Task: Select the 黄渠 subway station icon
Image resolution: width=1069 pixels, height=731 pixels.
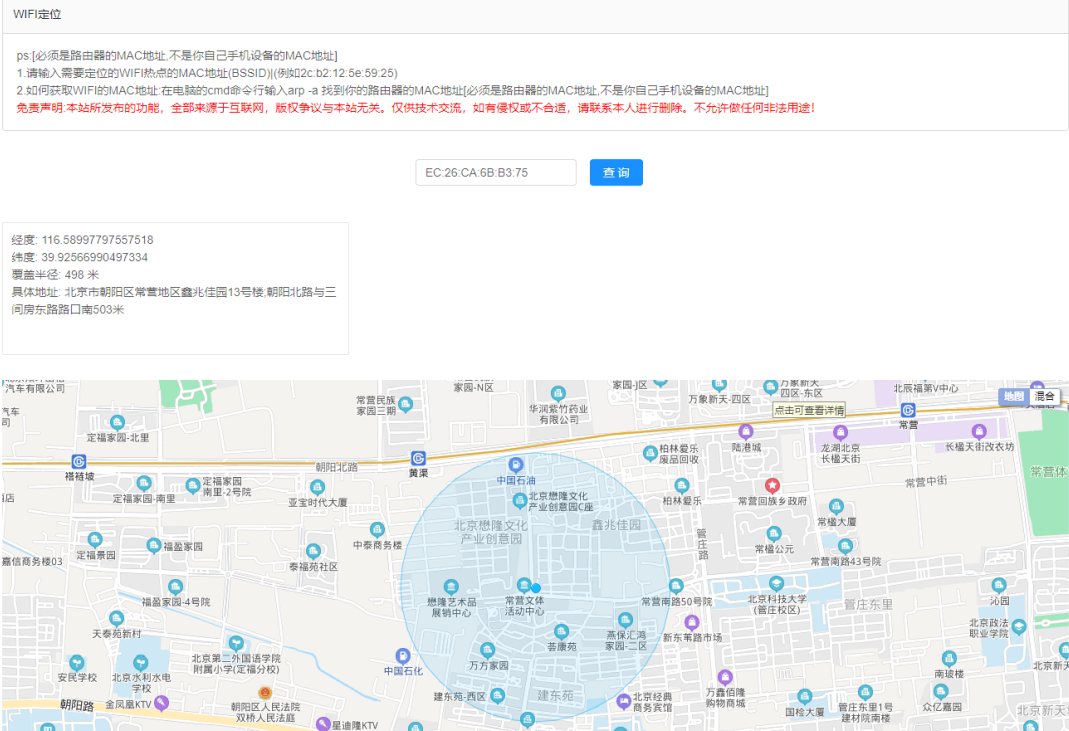Action: (418, 458)
